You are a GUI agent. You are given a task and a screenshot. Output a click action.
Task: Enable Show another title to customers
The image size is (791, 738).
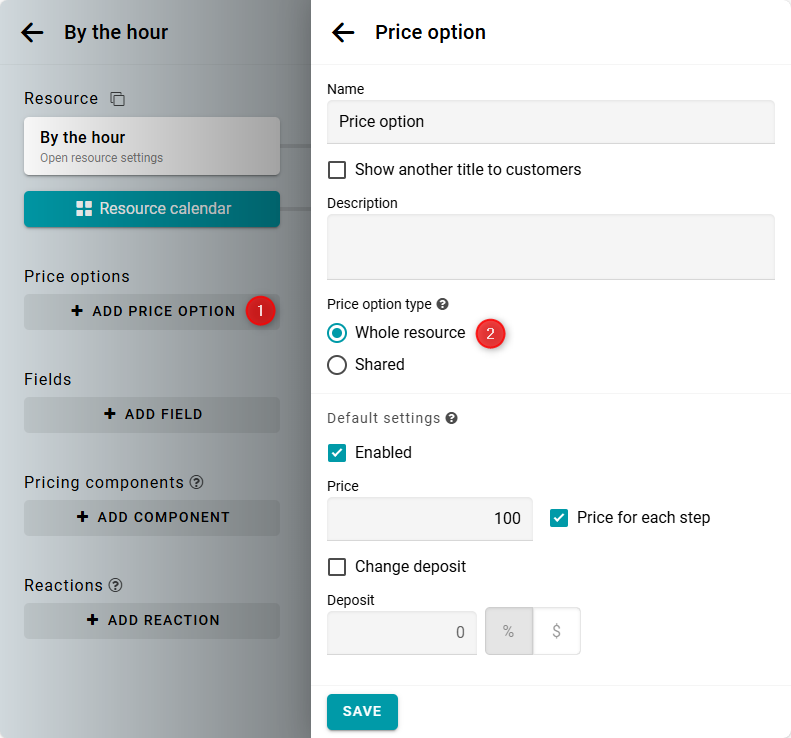point(337,170)
